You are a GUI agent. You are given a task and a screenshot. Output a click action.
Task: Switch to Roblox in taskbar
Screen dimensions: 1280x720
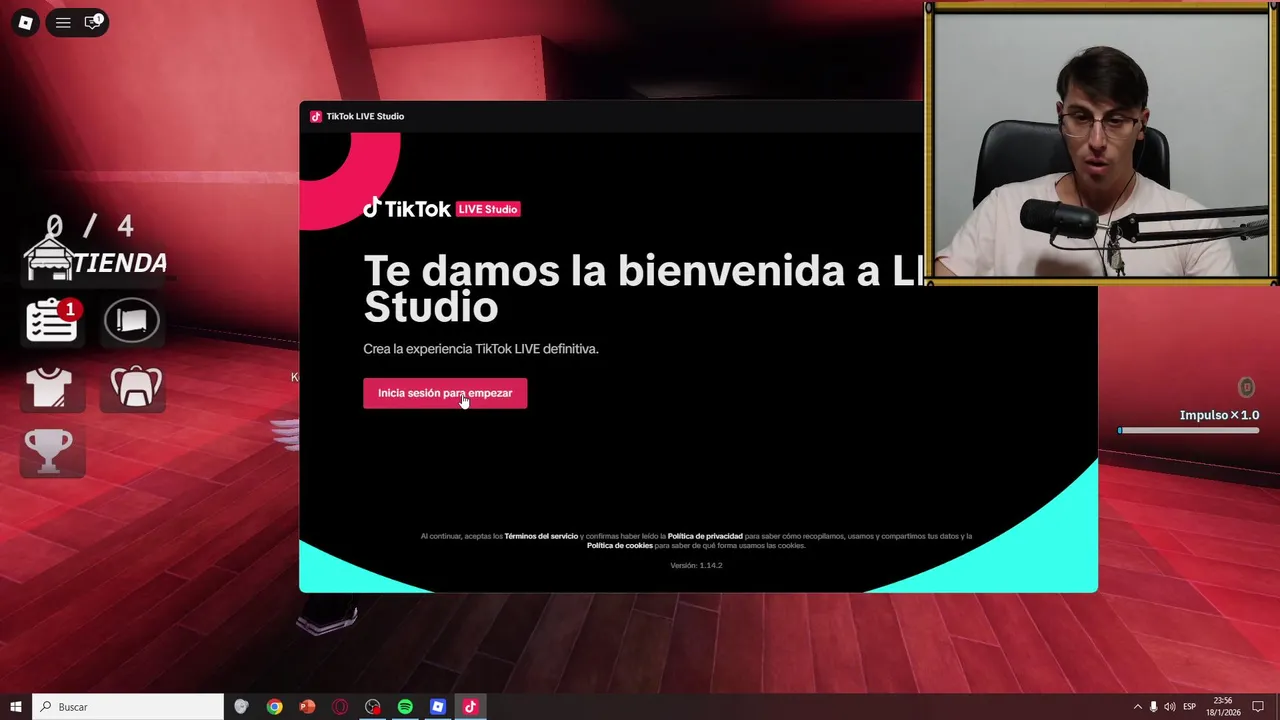pyautogui.click(x=438, y=707)
